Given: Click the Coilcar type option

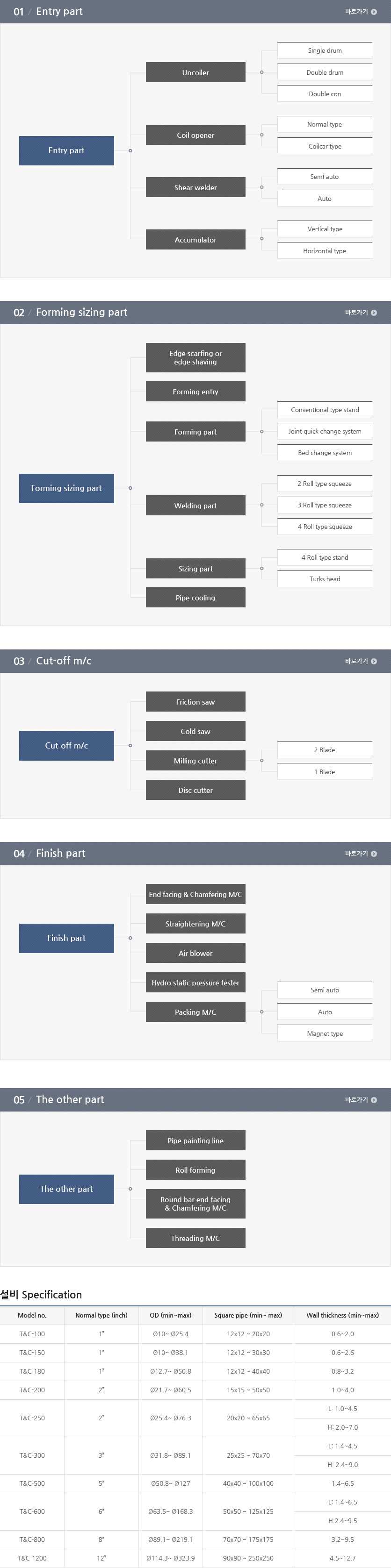Looking at the screenshot, I should click(x=325, y=146).
